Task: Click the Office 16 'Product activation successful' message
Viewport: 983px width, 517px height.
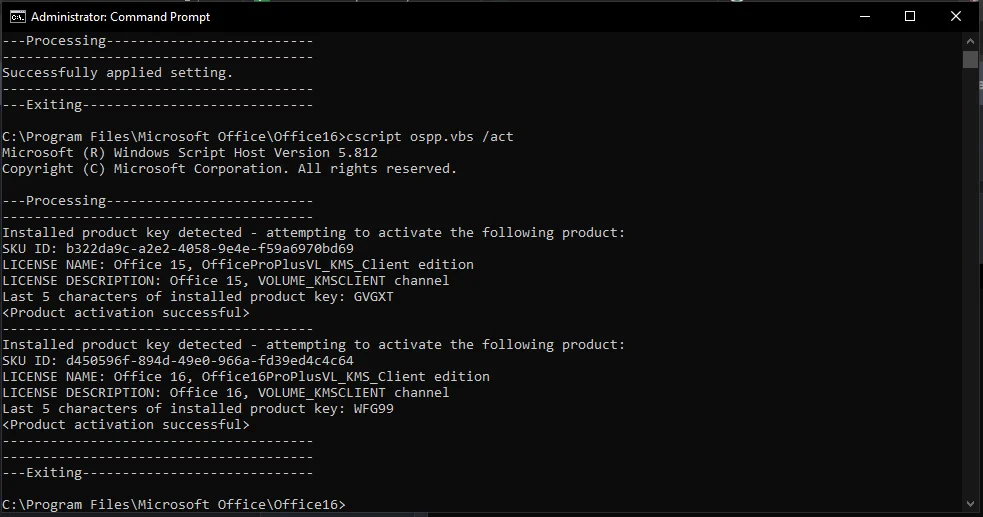Action: click(125, 425)
